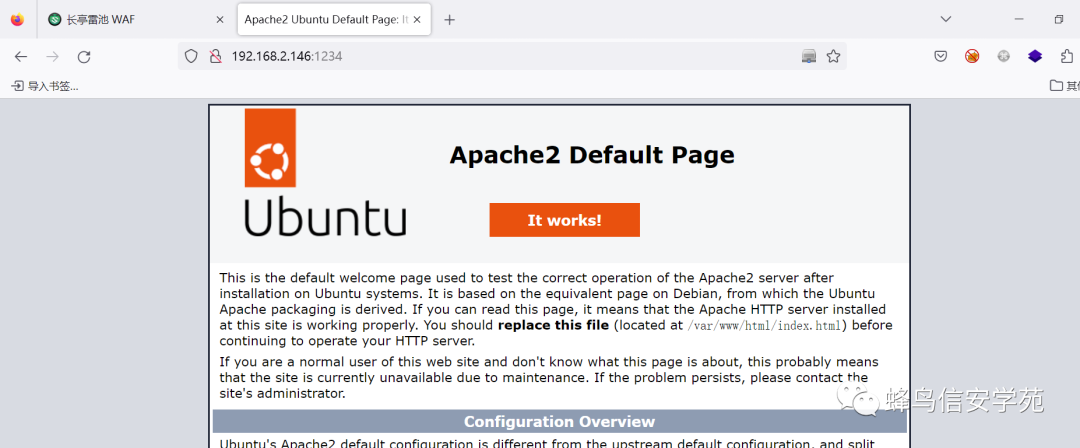Bookmark this page with the star
Image resolution: width=1080 pixels, height=448 pixels.
pyautogui.click(x=833, y=57)
